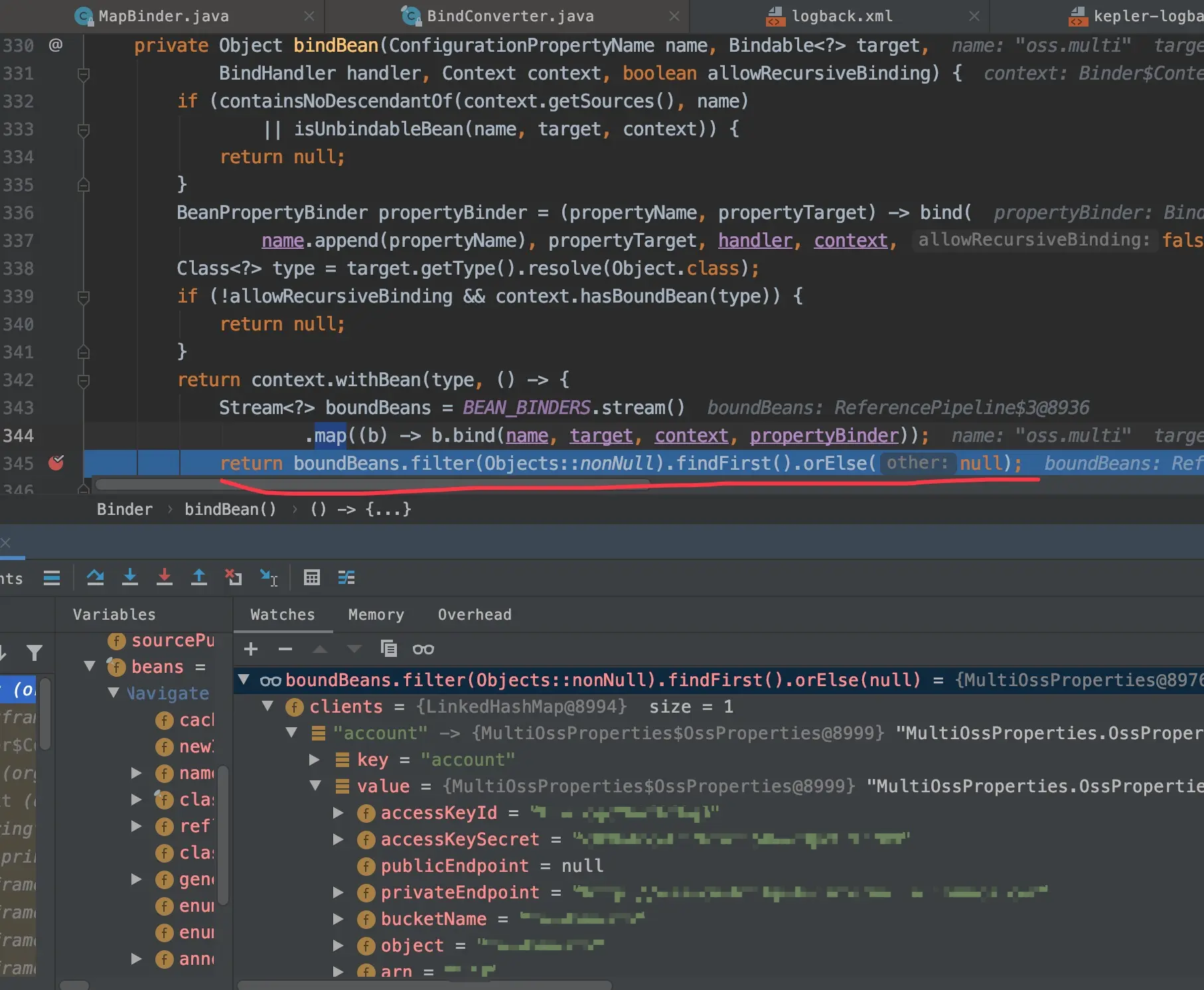Click the Drop Frame icon

point(233,577)
